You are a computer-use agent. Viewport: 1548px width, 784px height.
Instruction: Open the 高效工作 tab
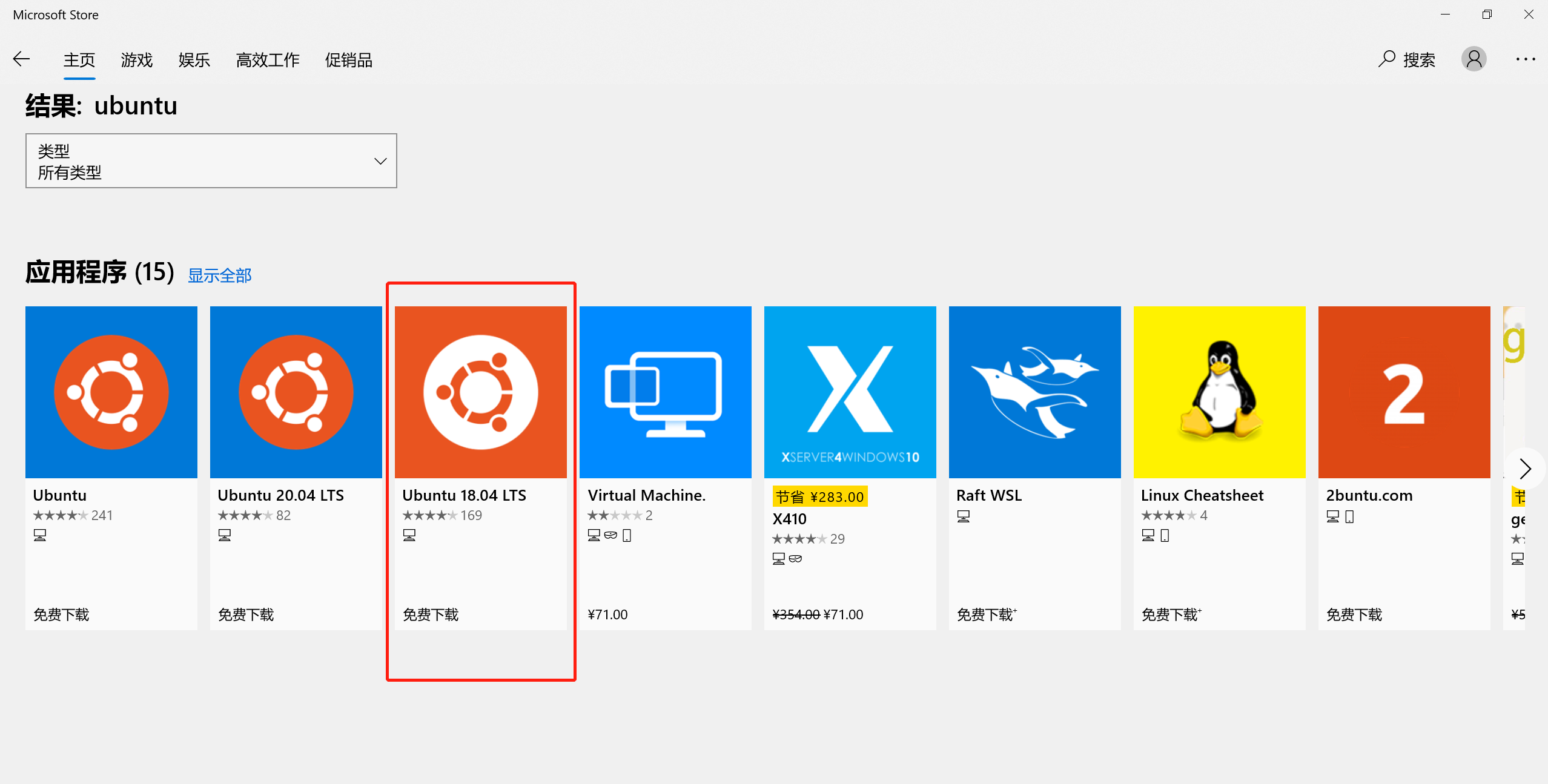[x=268, y=60]
